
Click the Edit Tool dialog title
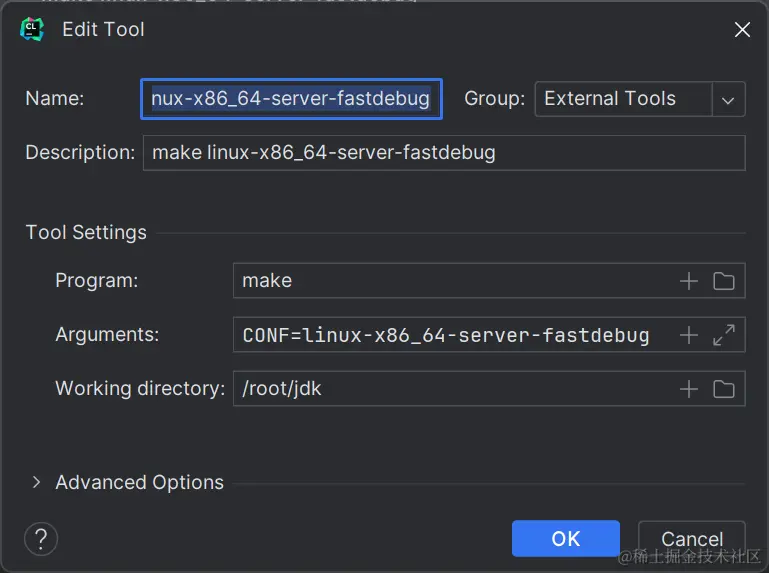click(103, 29)
